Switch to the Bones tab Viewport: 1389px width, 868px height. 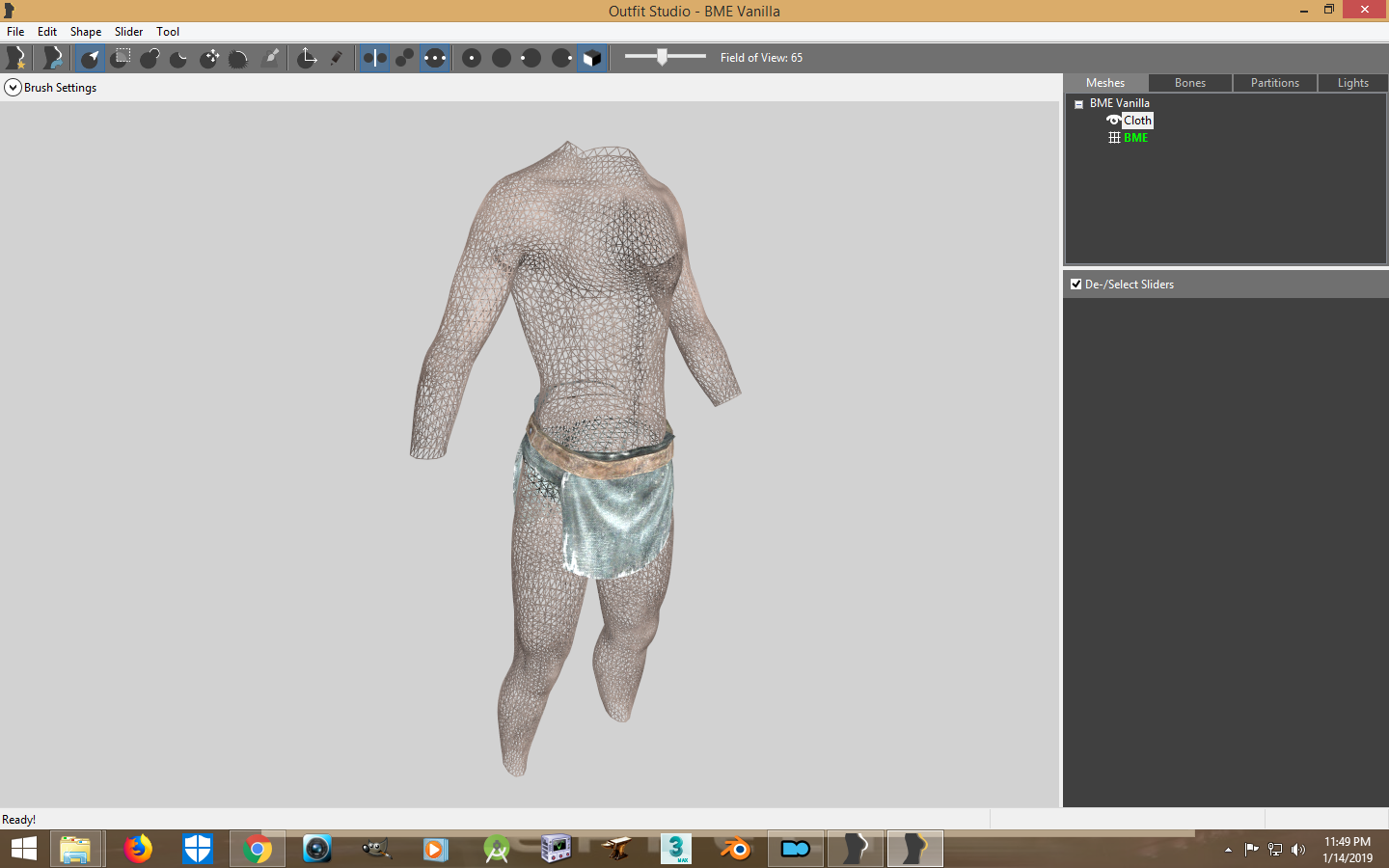tap(1190, 83)
